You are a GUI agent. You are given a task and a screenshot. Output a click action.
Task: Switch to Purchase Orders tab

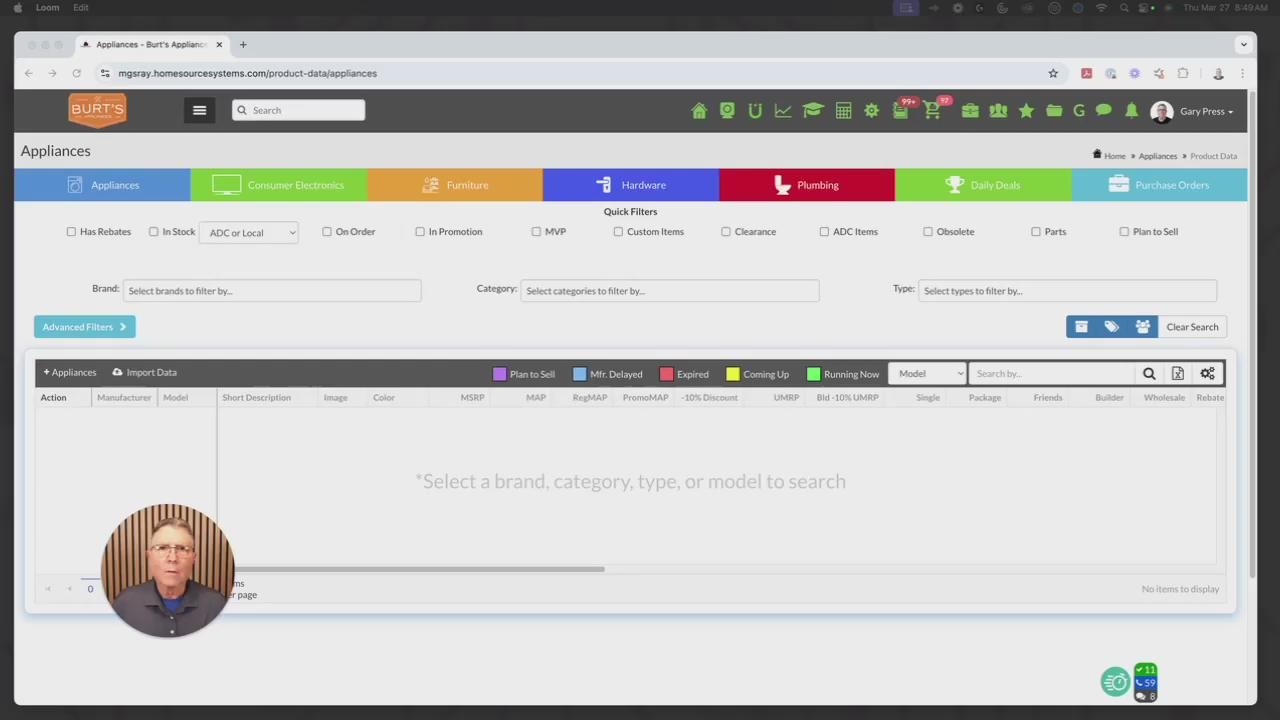click(x=1159, y=185)
